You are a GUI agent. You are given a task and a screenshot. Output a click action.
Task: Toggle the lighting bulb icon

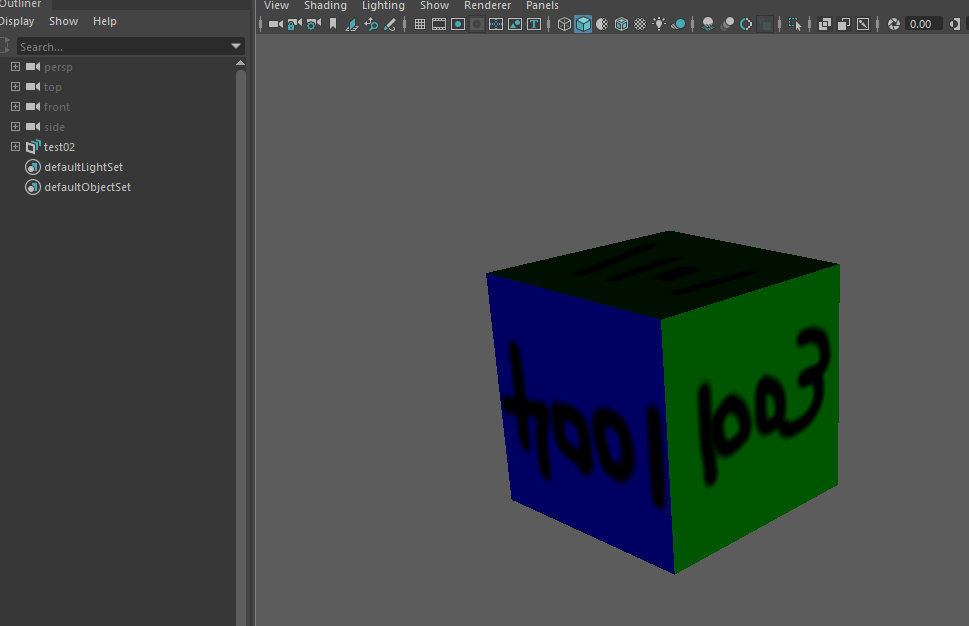tap(660, 24)
